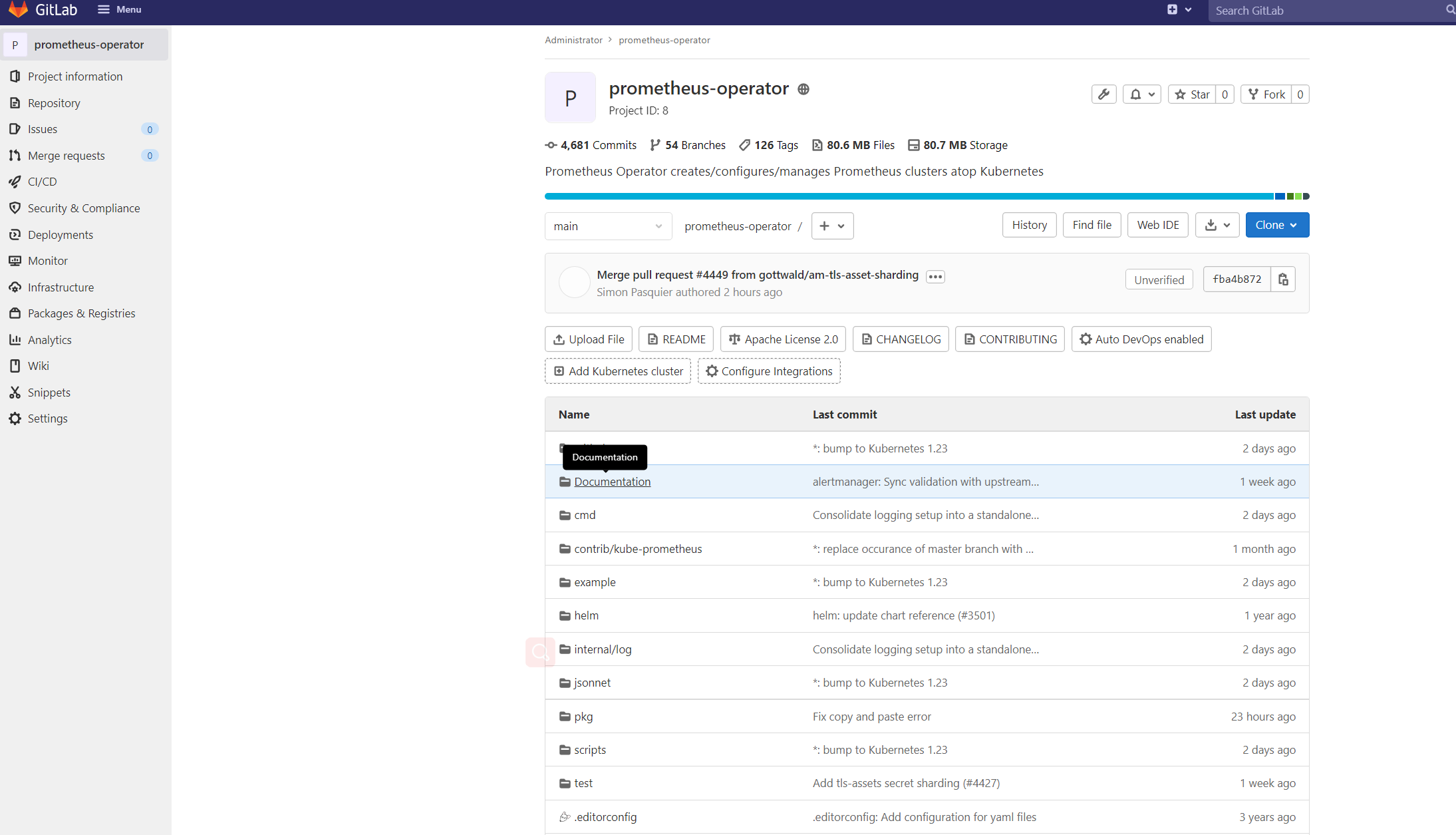The height and width of the screenshot is (835, 1456).
Task: Open the main branch selector dropdown
Action: pyautogui.click(x=608, y=226)
